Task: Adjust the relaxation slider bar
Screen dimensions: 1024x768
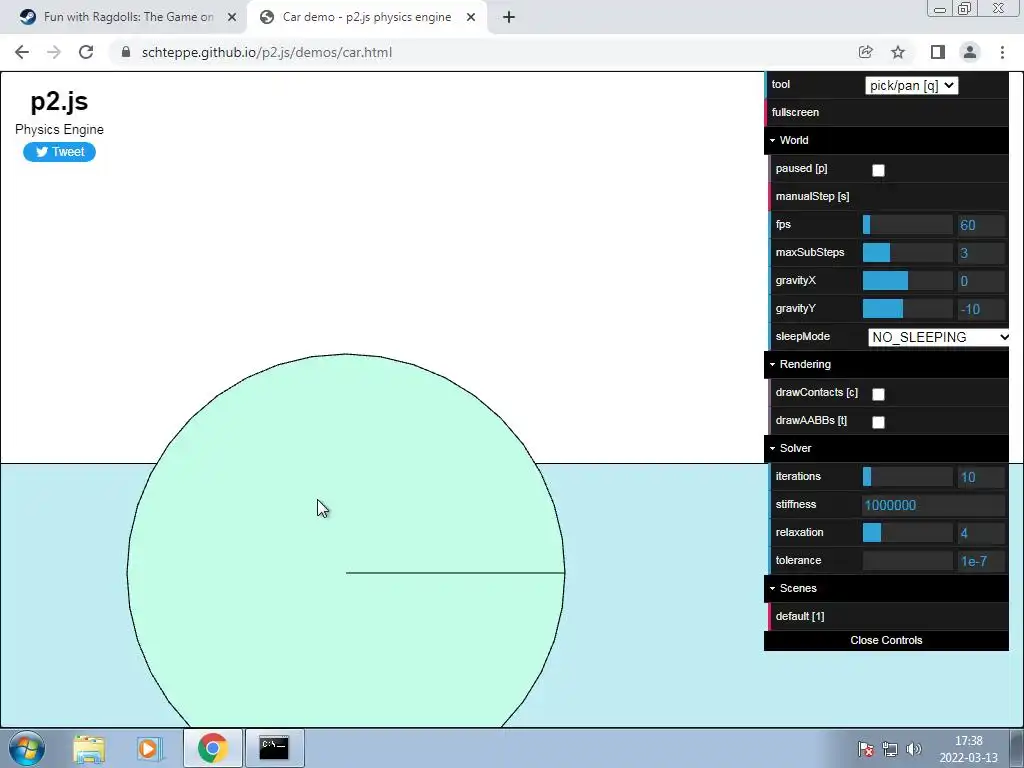Action: pos(908,533)
